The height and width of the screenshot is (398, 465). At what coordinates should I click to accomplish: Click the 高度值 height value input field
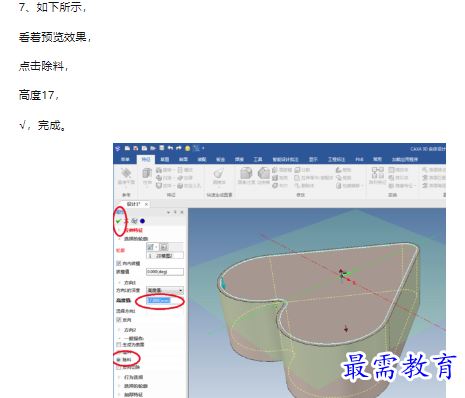165,301
